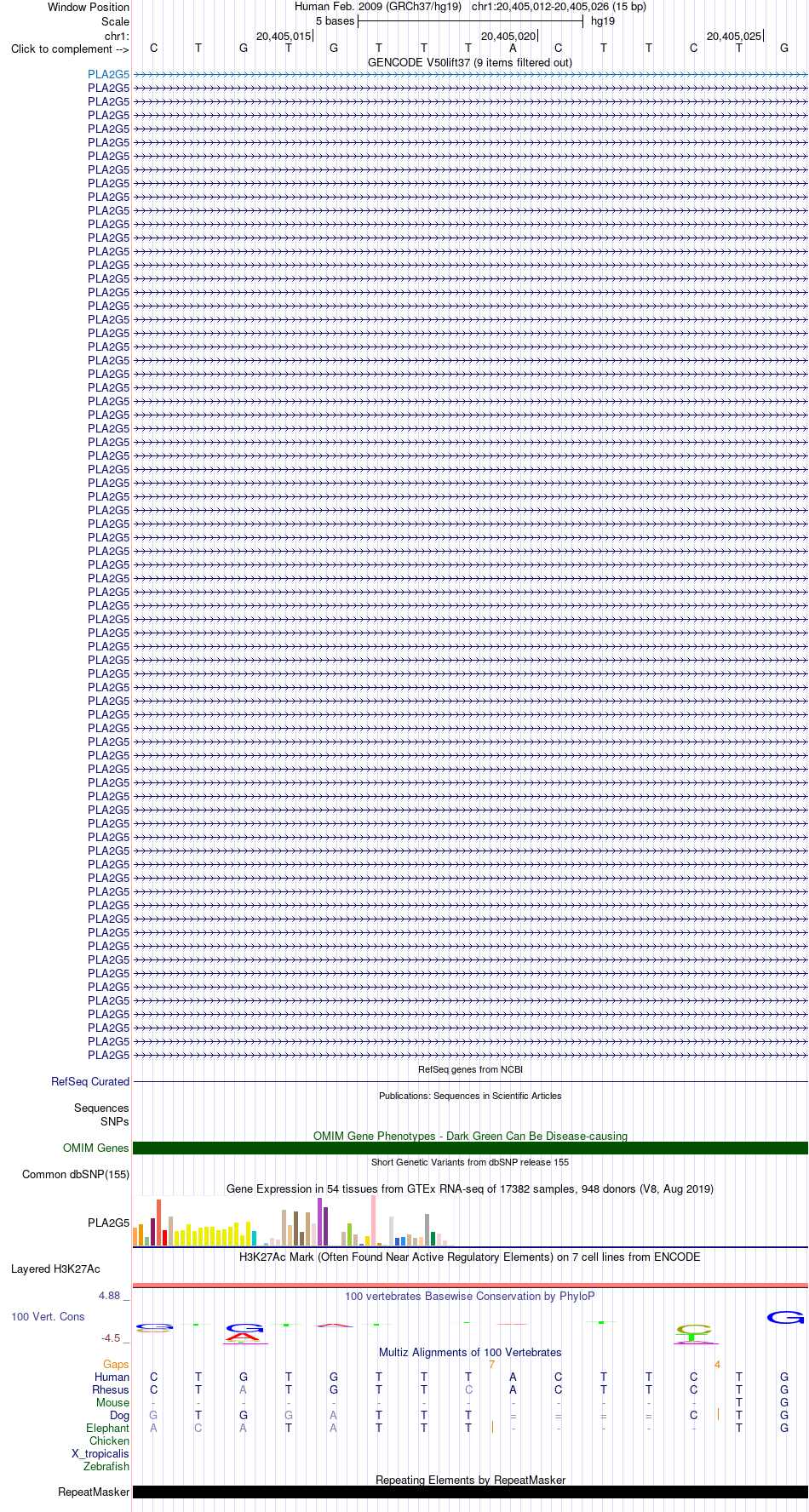The height and width of the screenshot is (1512, 809).
Task: Click the Common dbSNP(155) track label
Action: click(x=76, y=1175)
